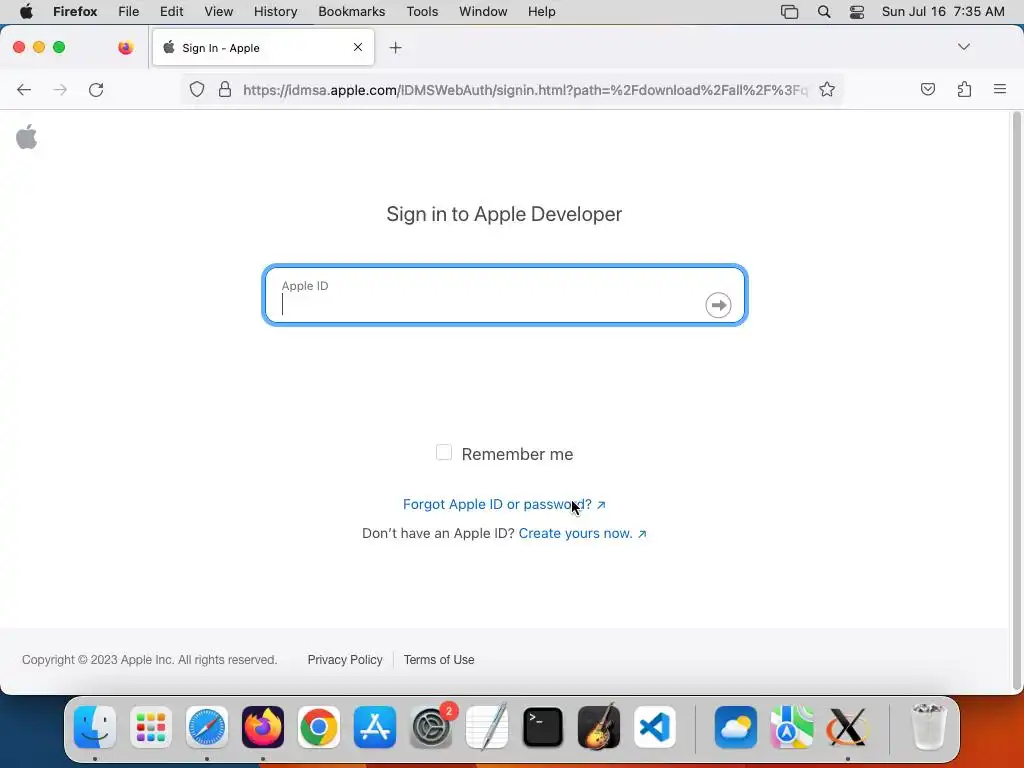Open the View menu
This screenshot has height=768, width=1024.
pyautogui.click(x=219, y=12)
